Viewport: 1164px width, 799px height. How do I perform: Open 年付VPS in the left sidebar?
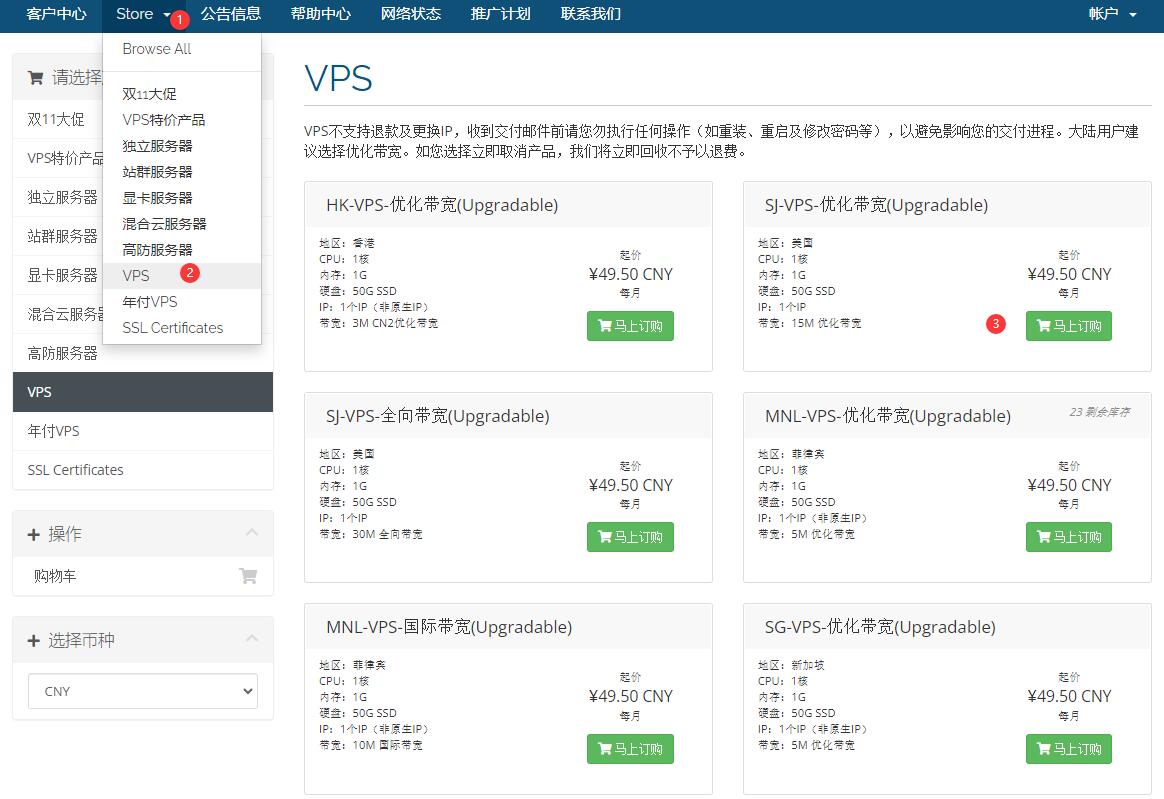(53, 431)
